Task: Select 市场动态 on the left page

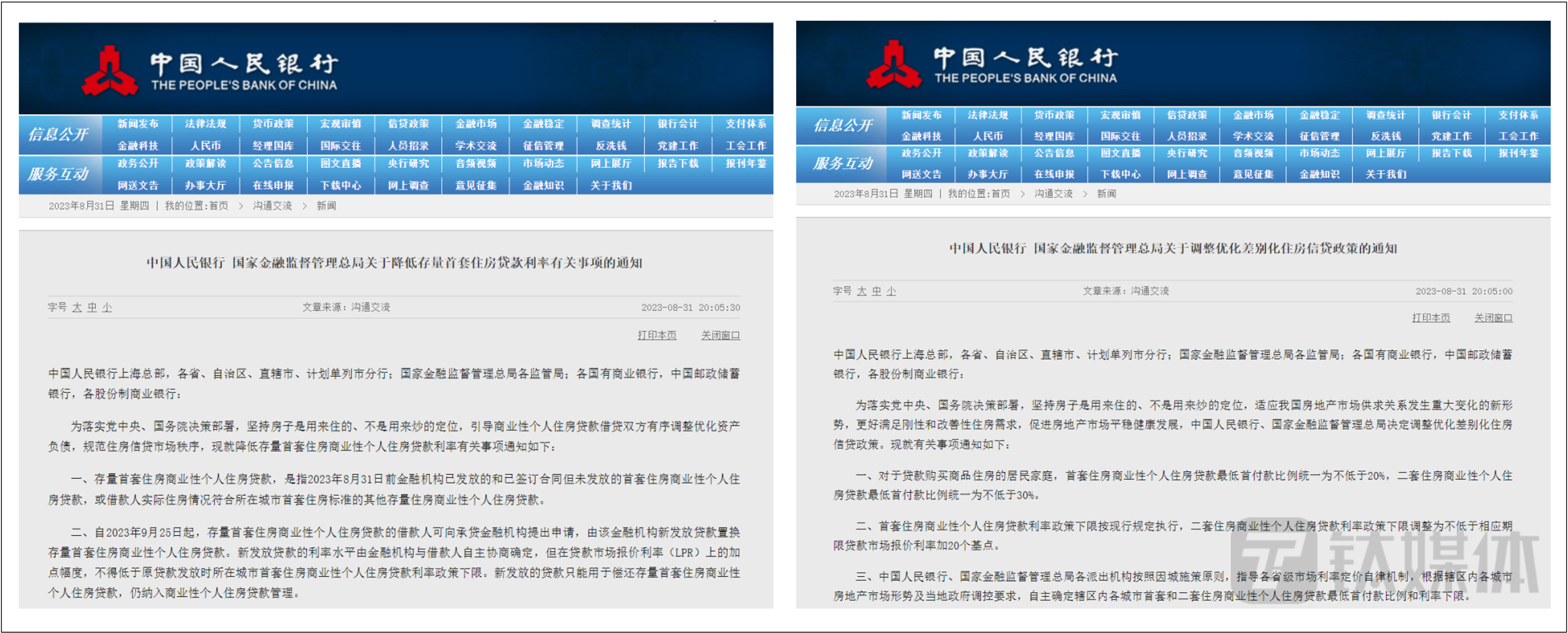Action: point(543,163)
